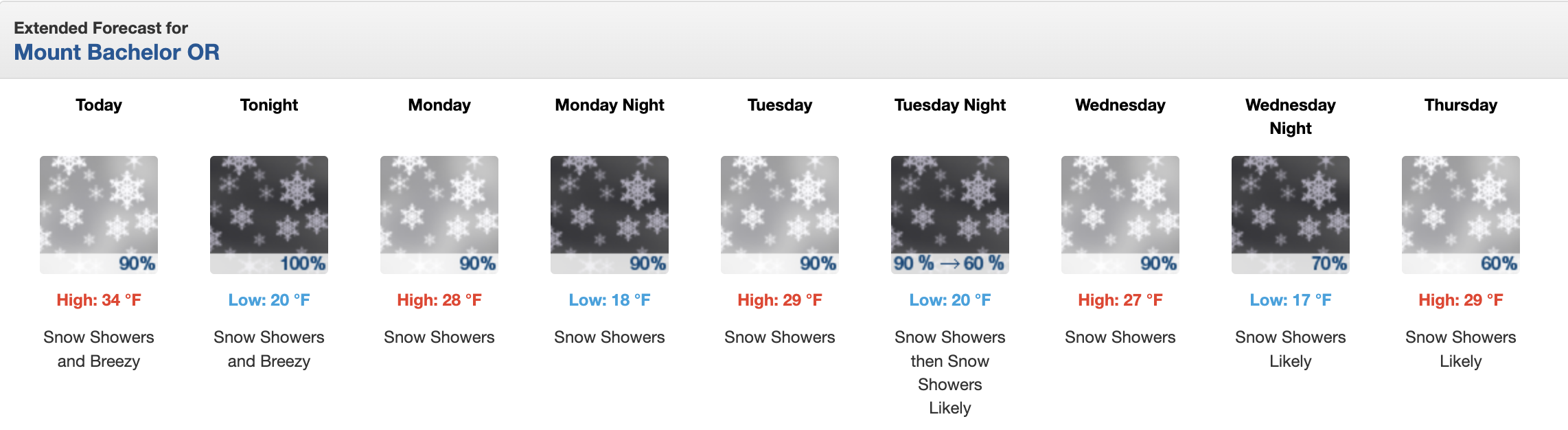Select the High: 28 °F Monday temperature
This screenshot has height=430, width=1568.
(439, 300)
